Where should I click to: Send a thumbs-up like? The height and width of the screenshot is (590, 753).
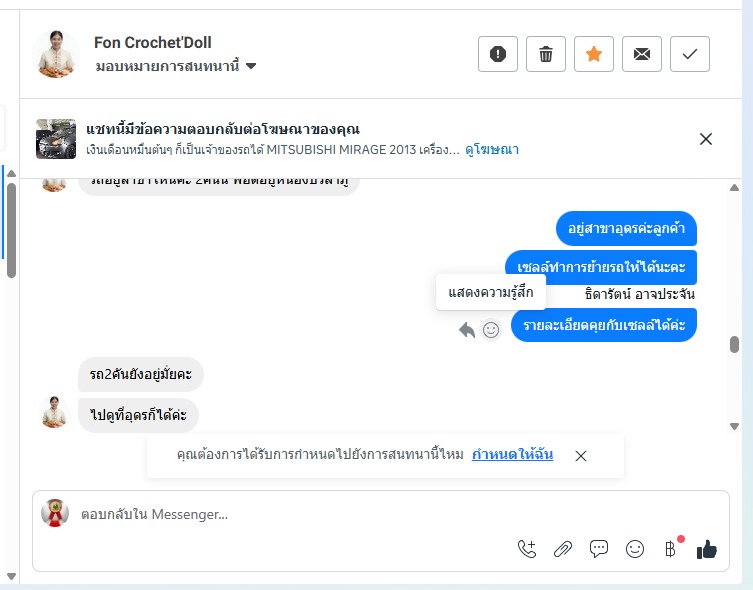[x=707, y=549]
